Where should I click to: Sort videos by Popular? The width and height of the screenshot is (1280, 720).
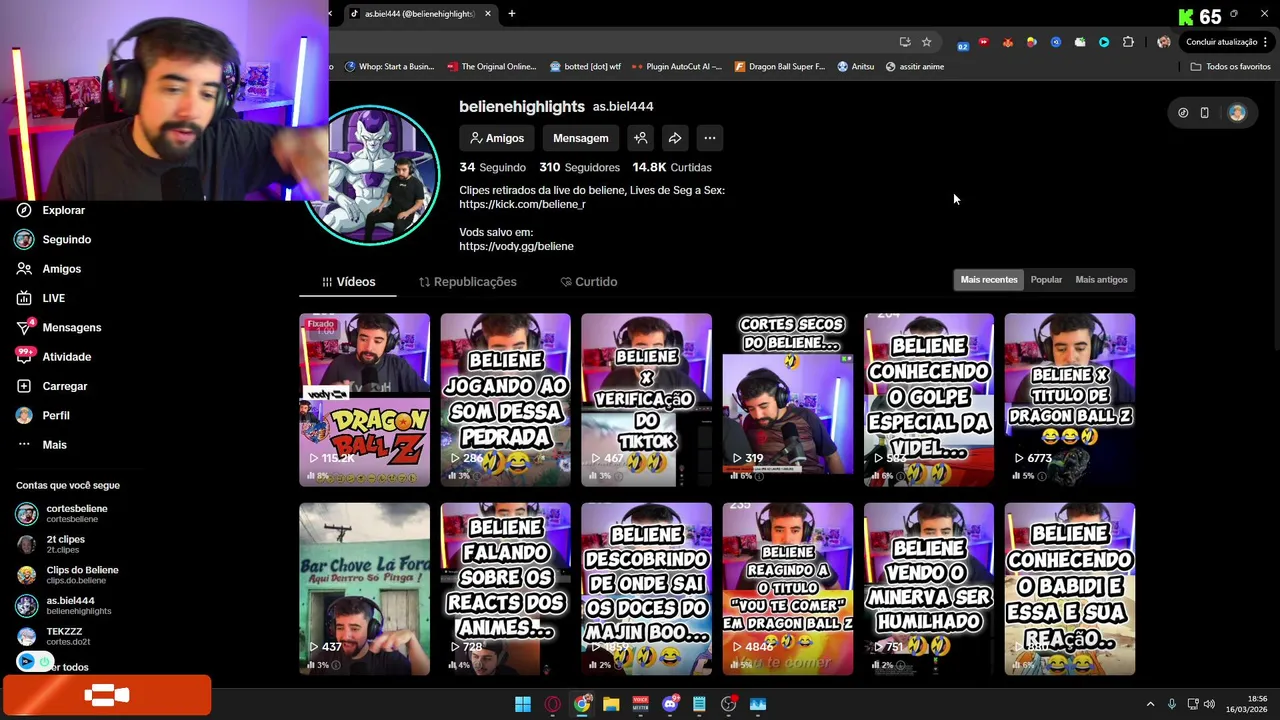pyautogui.click(x=1046, y=280)
